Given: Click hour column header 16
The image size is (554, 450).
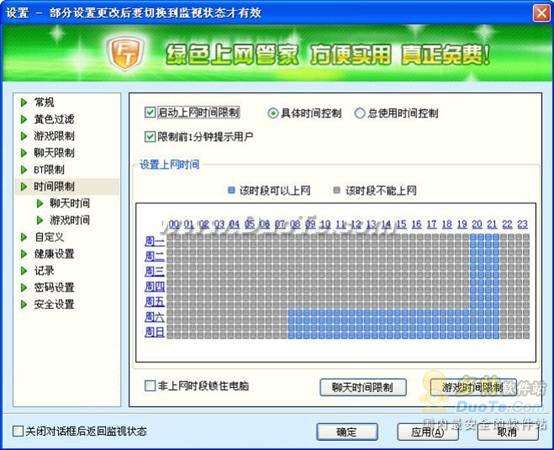Looking at the screenshot, I should click(x=416, y=224).
